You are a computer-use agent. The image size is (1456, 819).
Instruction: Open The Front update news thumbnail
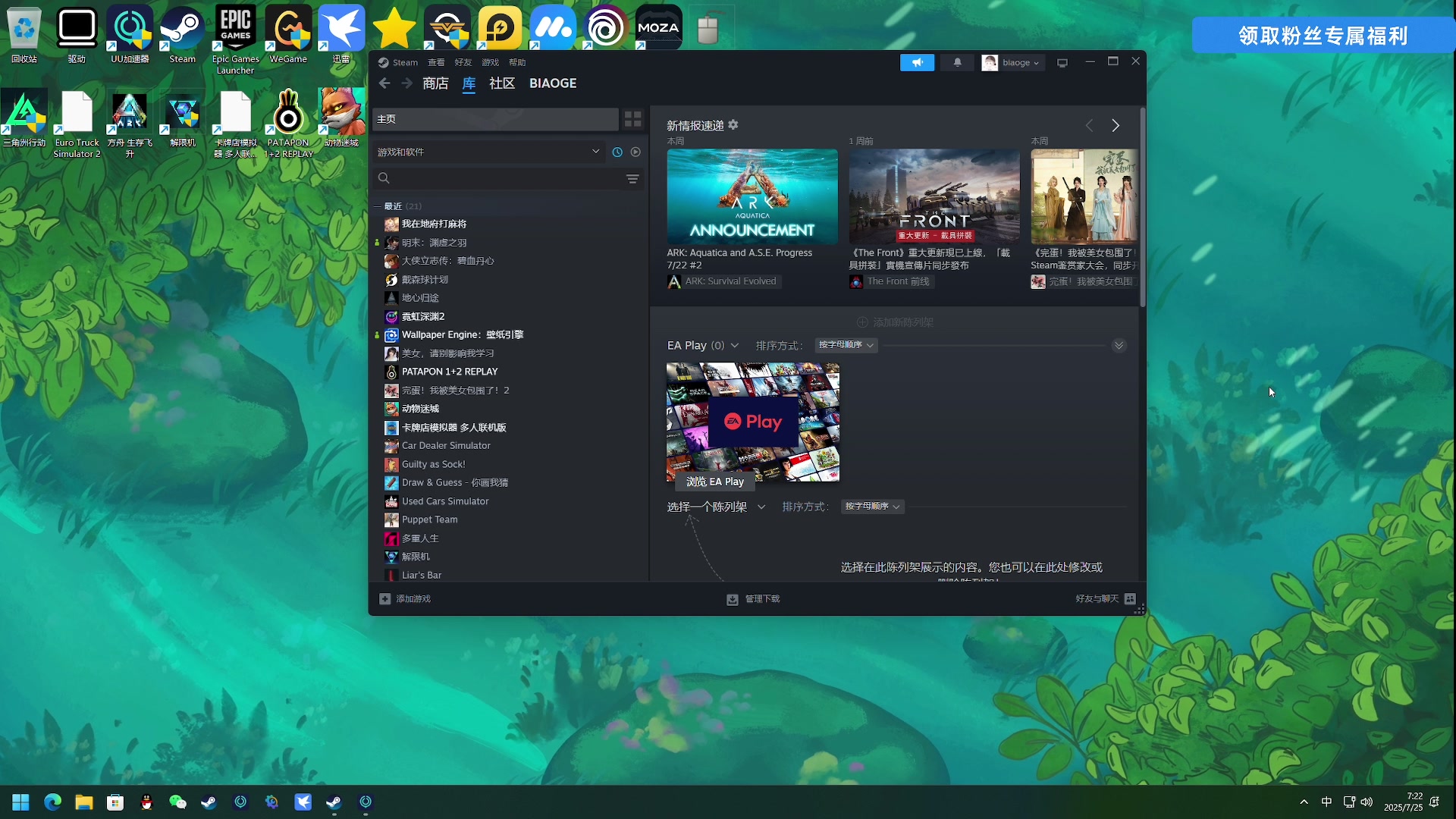pos(934,196)
